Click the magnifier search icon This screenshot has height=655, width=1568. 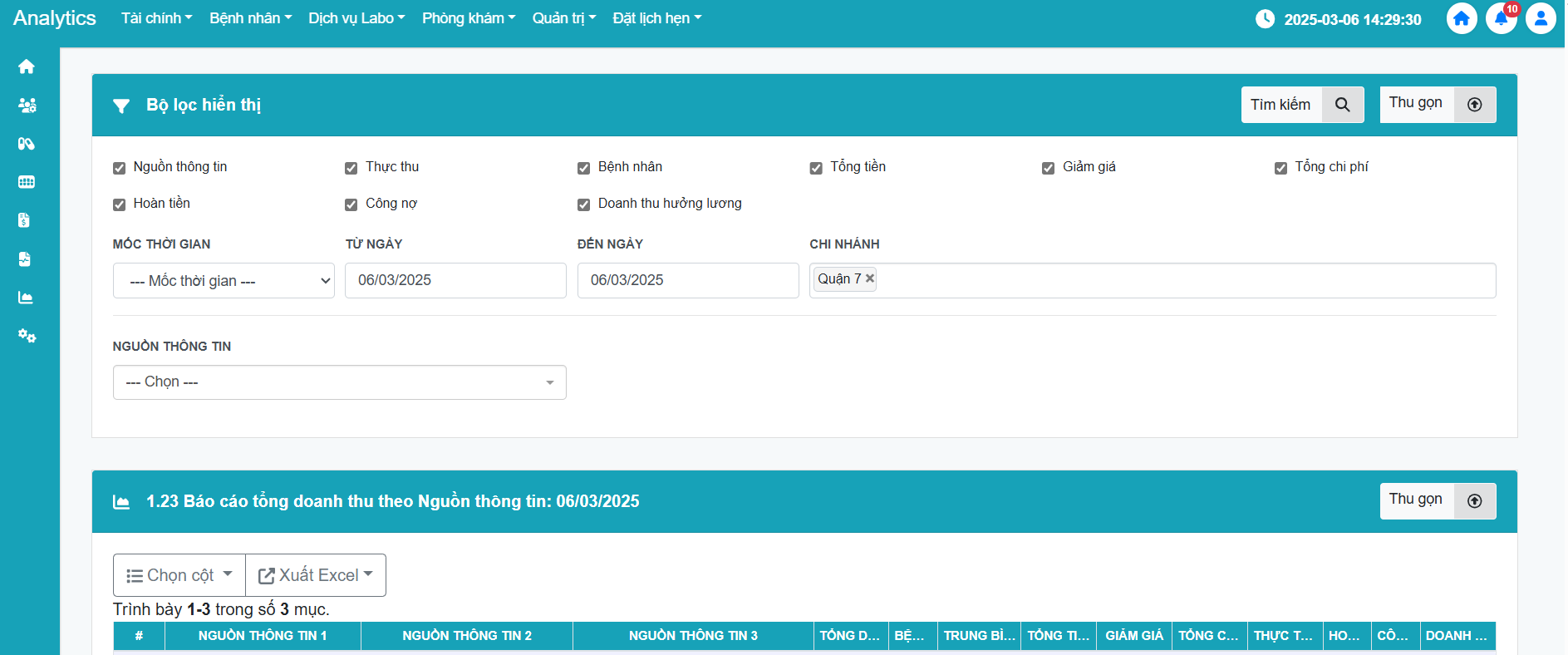1342,105
